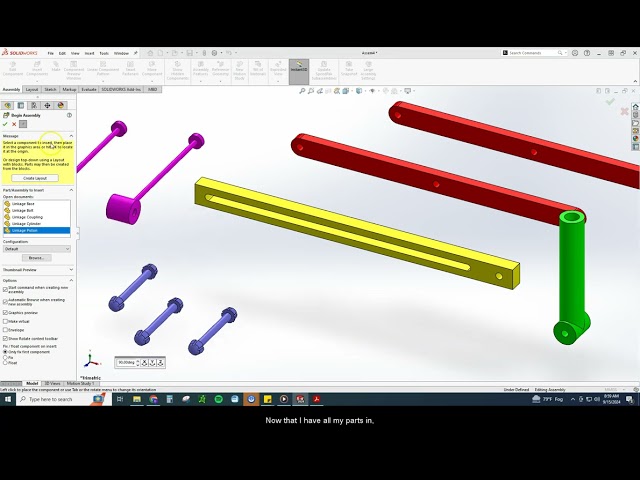
Task: Click Zoom to Area magnifier icon
Action: (x=311, y=91)
